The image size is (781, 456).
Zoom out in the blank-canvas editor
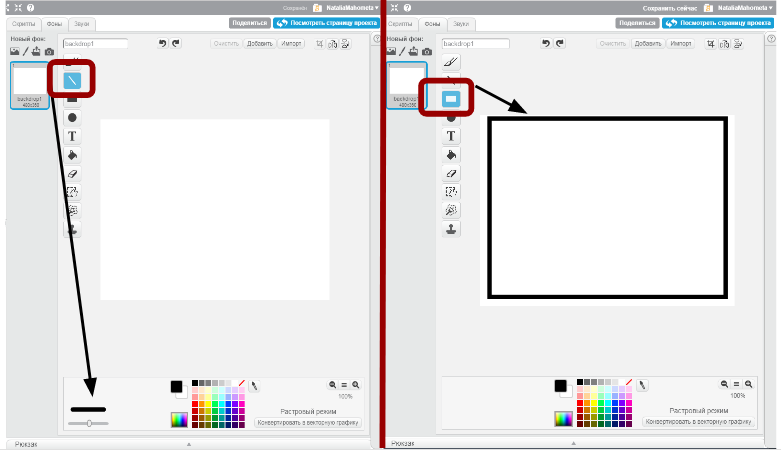(332, 385)
